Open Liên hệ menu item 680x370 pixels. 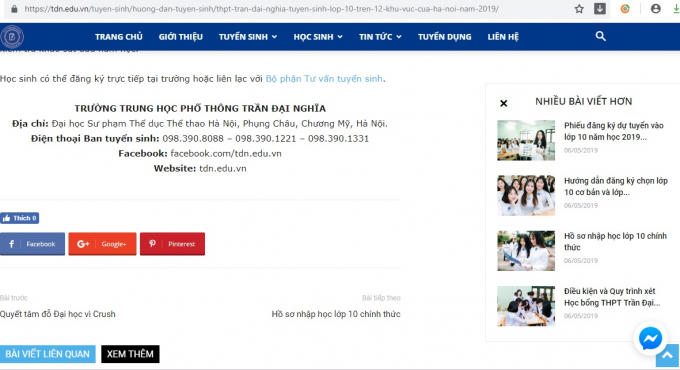pos(503,37)
